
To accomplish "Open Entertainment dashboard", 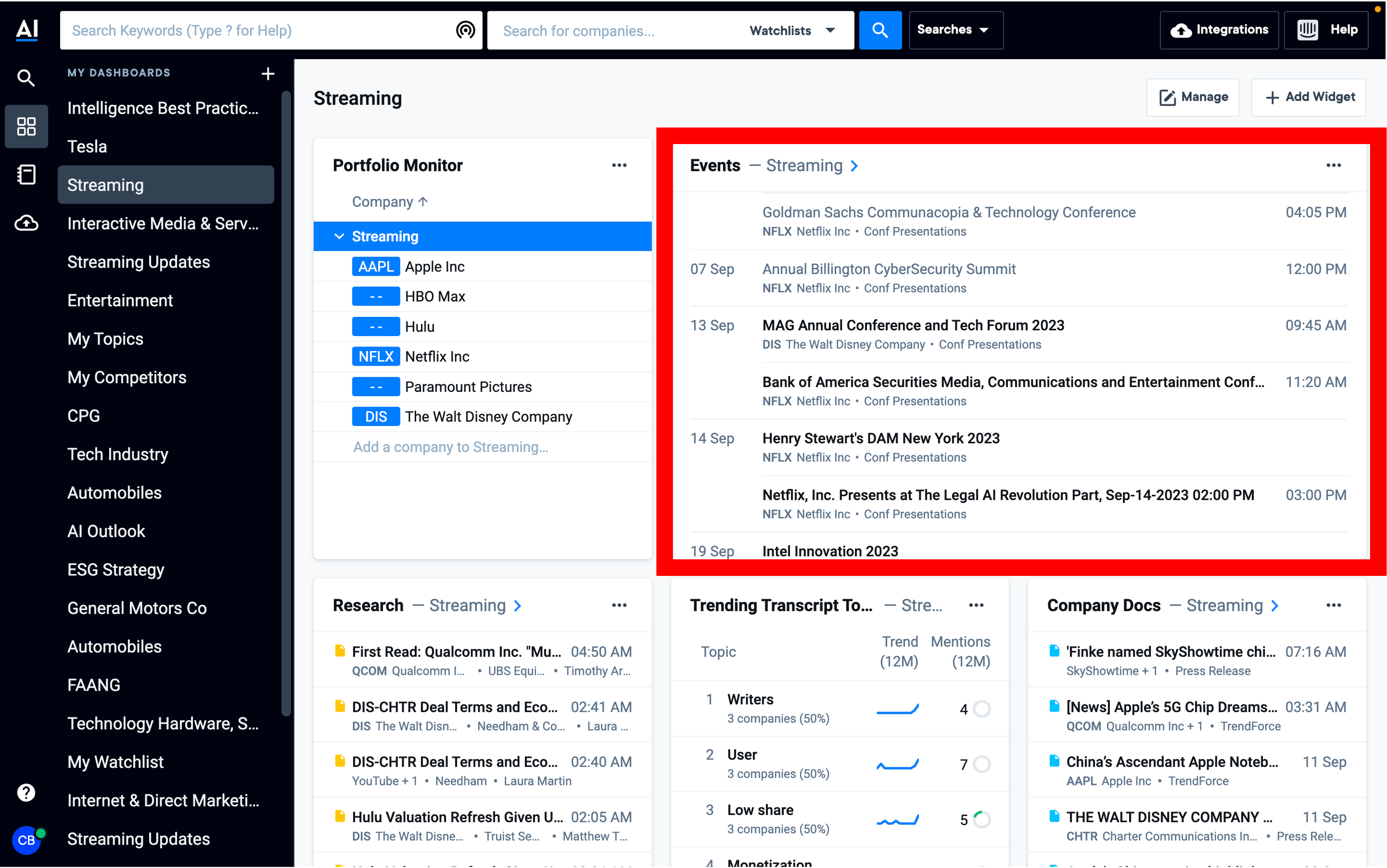I will click(166, 300).
